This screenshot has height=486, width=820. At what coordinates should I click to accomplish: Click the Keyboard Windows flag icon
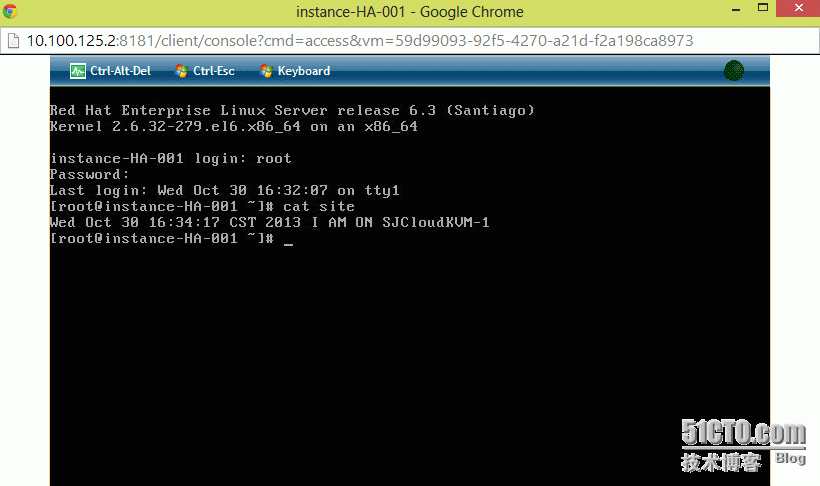[x=266, y=71]
